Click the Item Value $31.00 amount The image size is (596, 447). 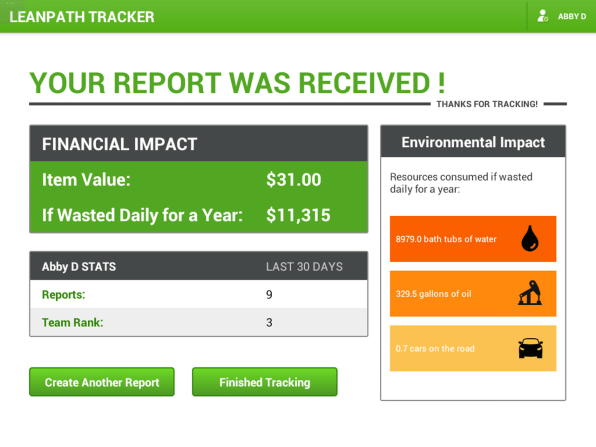tap(293, 179)
